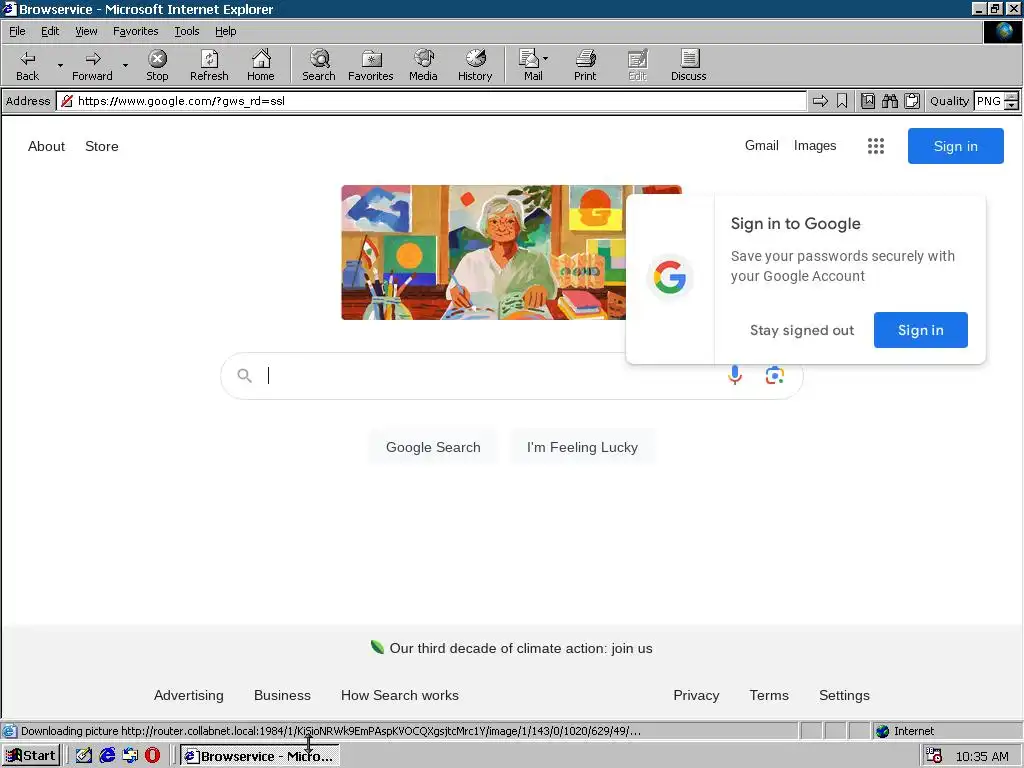Print the page with the Print button
This screenshot has height=768, width=1024.
coord(585,65)
